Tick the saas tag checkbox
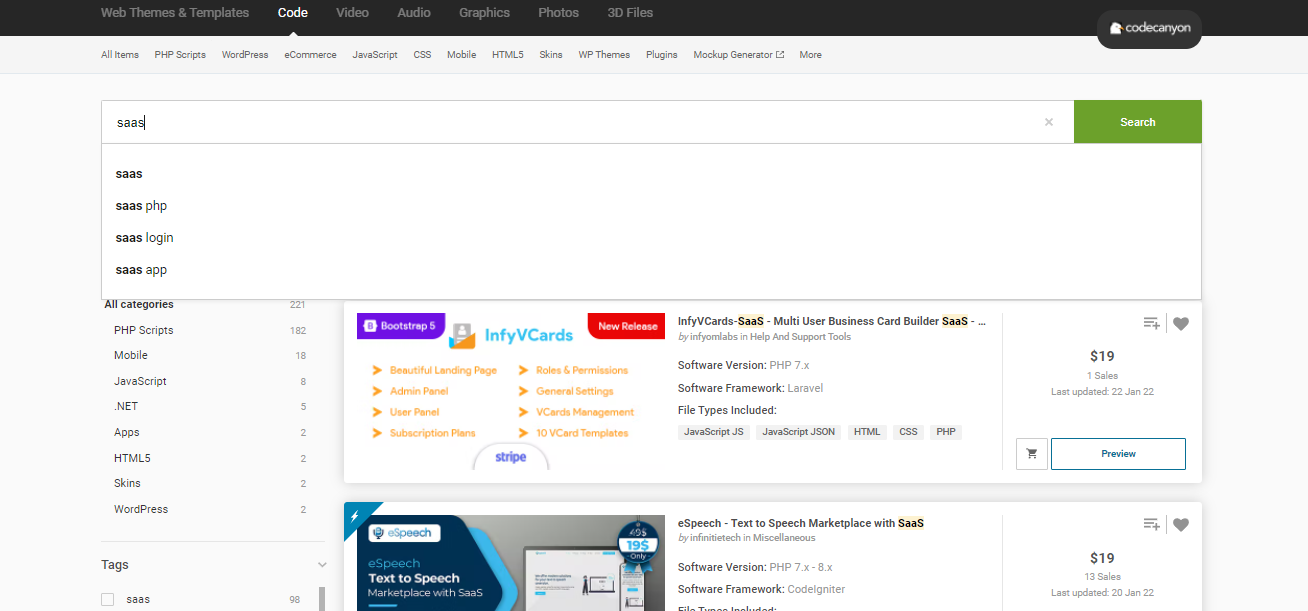Screen dimensions: 1308x611 tap(107, 599)
